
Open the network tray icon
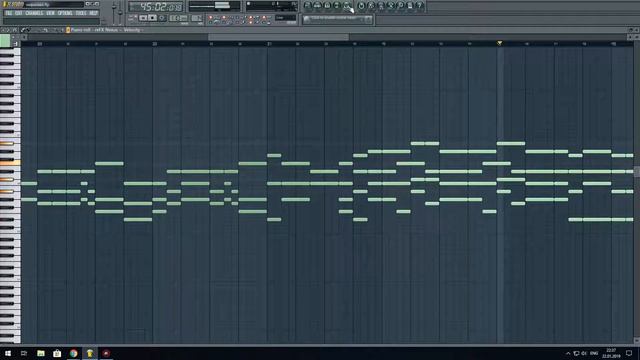[576, 353]
